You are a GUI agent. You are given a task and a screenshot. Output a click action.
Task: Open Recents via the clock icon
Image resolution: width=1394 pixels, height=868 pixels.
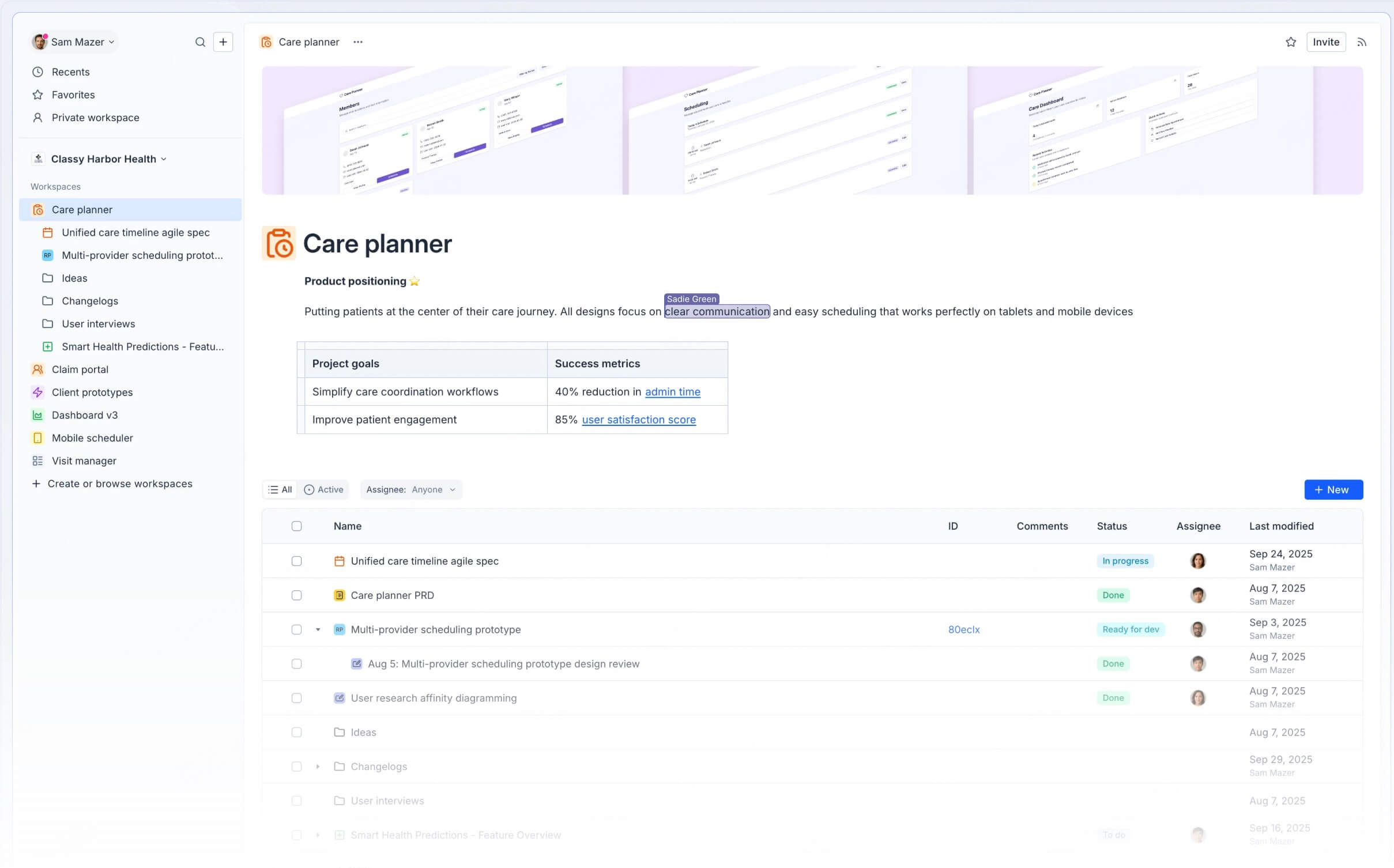[37, 72]
